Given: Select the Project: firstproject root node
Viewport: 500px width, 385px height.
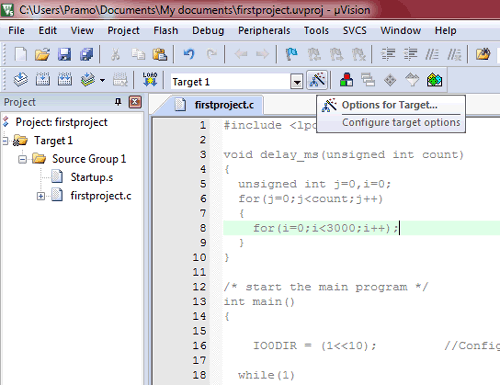Looking at the screenshot, I should pyautogui.click(x=61, y=122).
